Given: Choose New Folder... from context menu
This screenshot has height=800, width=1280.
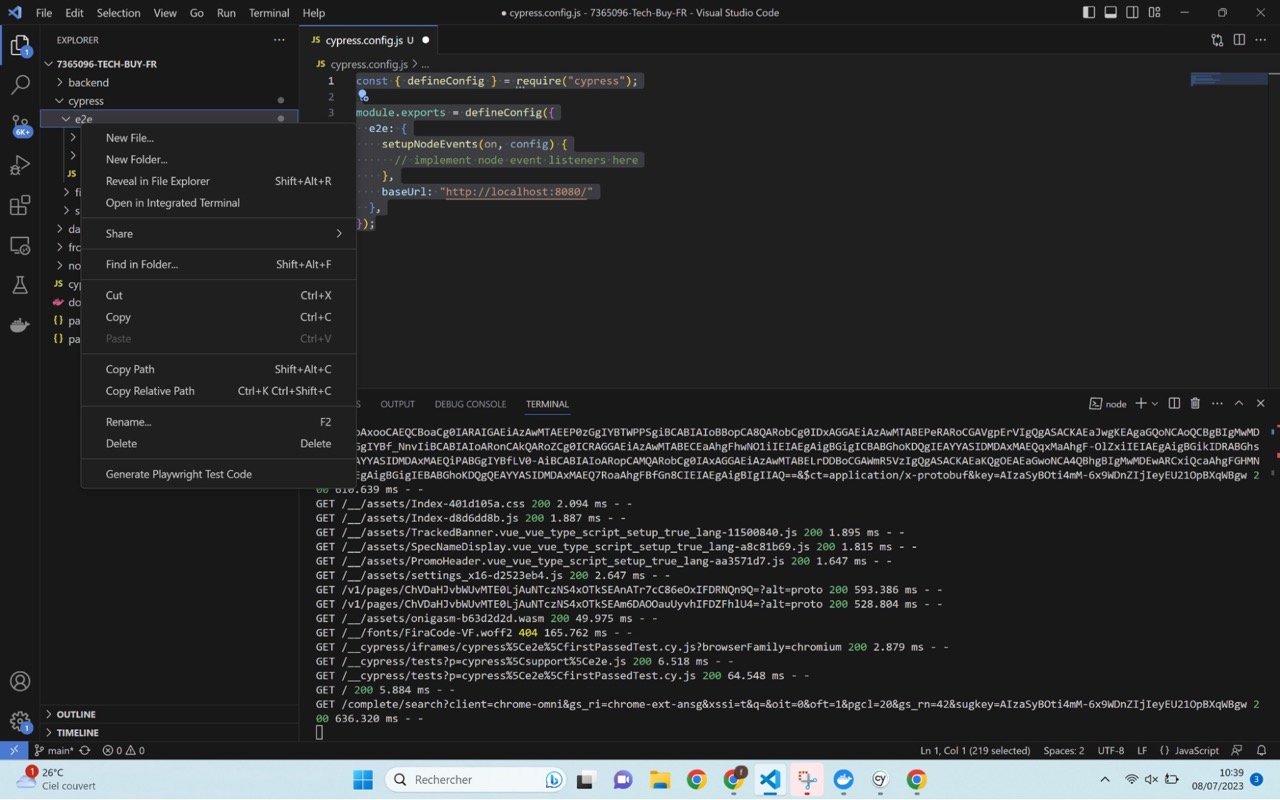Looking at the screenshot, I should [218, 160].
